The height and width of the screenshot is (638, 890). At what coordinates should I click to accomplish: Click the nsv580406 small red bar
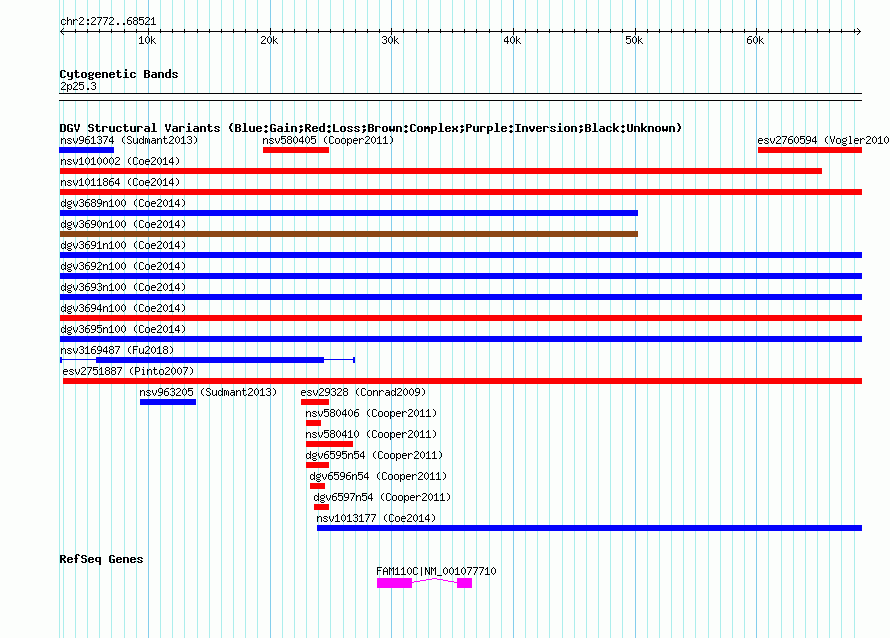tap(313, 423)
